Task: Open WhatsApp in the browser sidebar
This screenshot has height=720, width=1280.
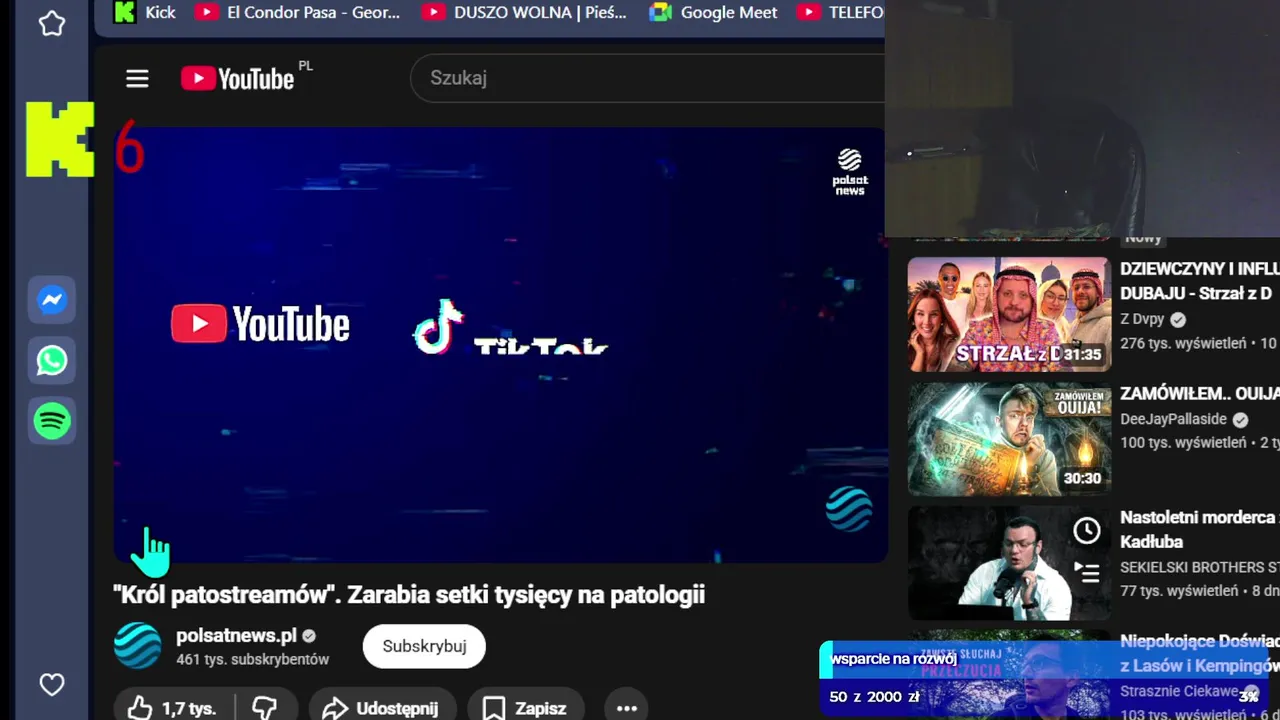Action: (x=52, y=360)
